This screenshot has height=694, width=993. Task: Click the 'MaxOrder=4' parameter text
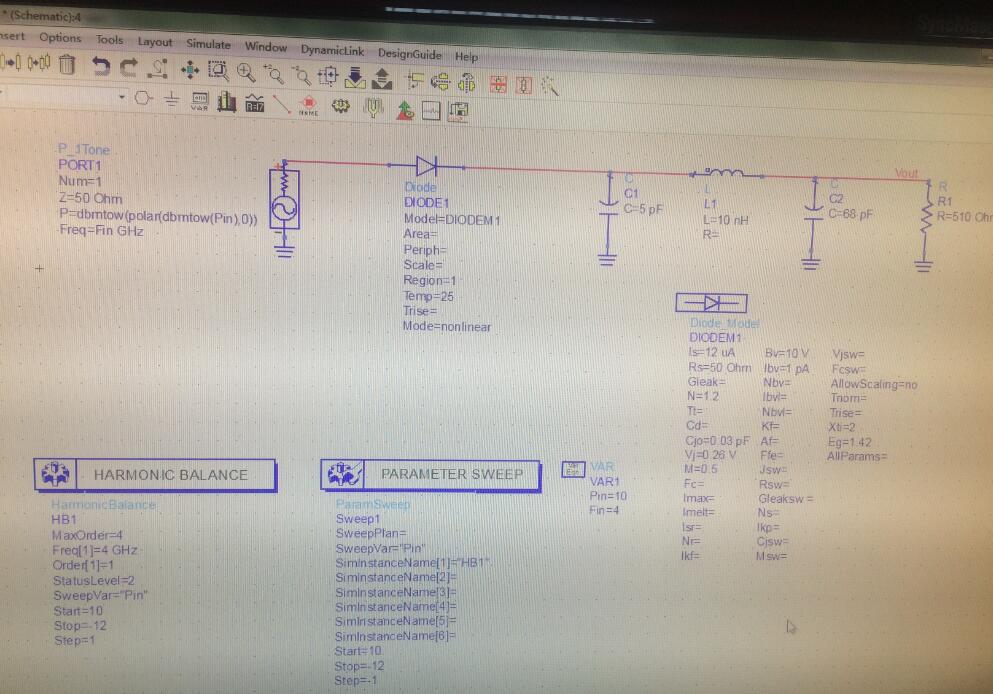87,535
